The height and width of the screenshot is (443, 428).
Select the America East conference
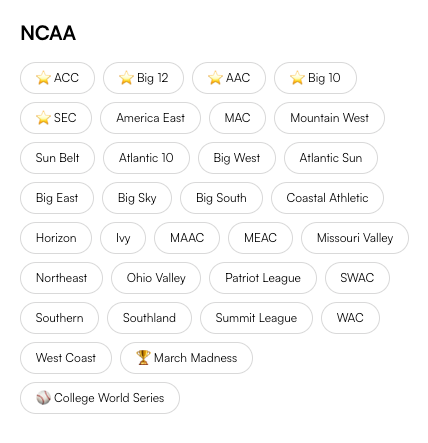[x=150, y=118]
